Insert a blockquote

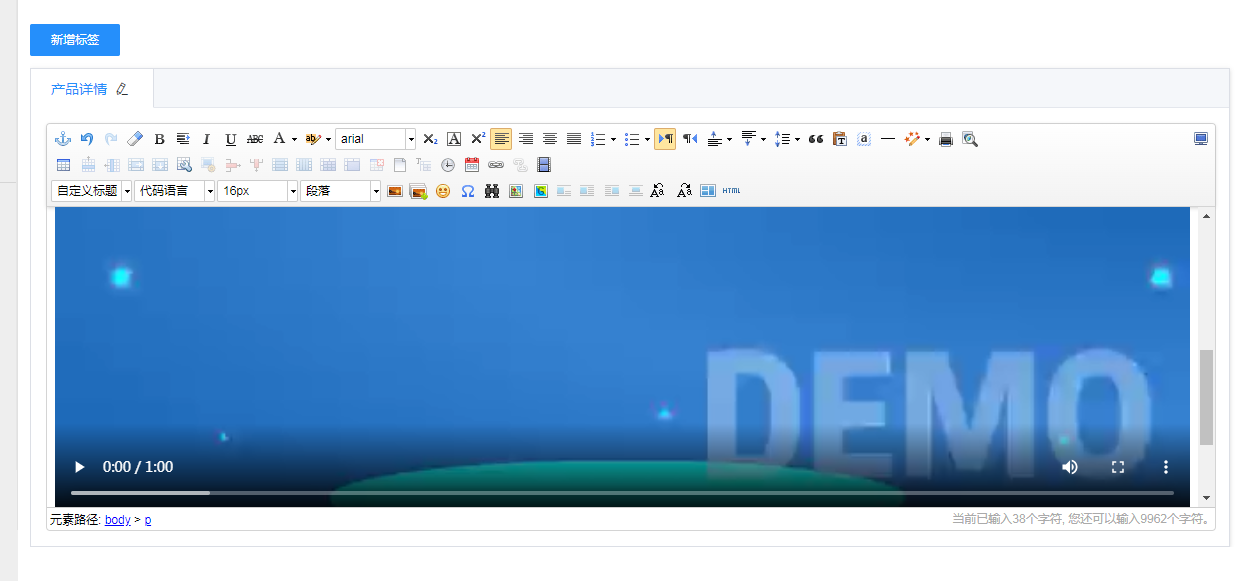816,139
